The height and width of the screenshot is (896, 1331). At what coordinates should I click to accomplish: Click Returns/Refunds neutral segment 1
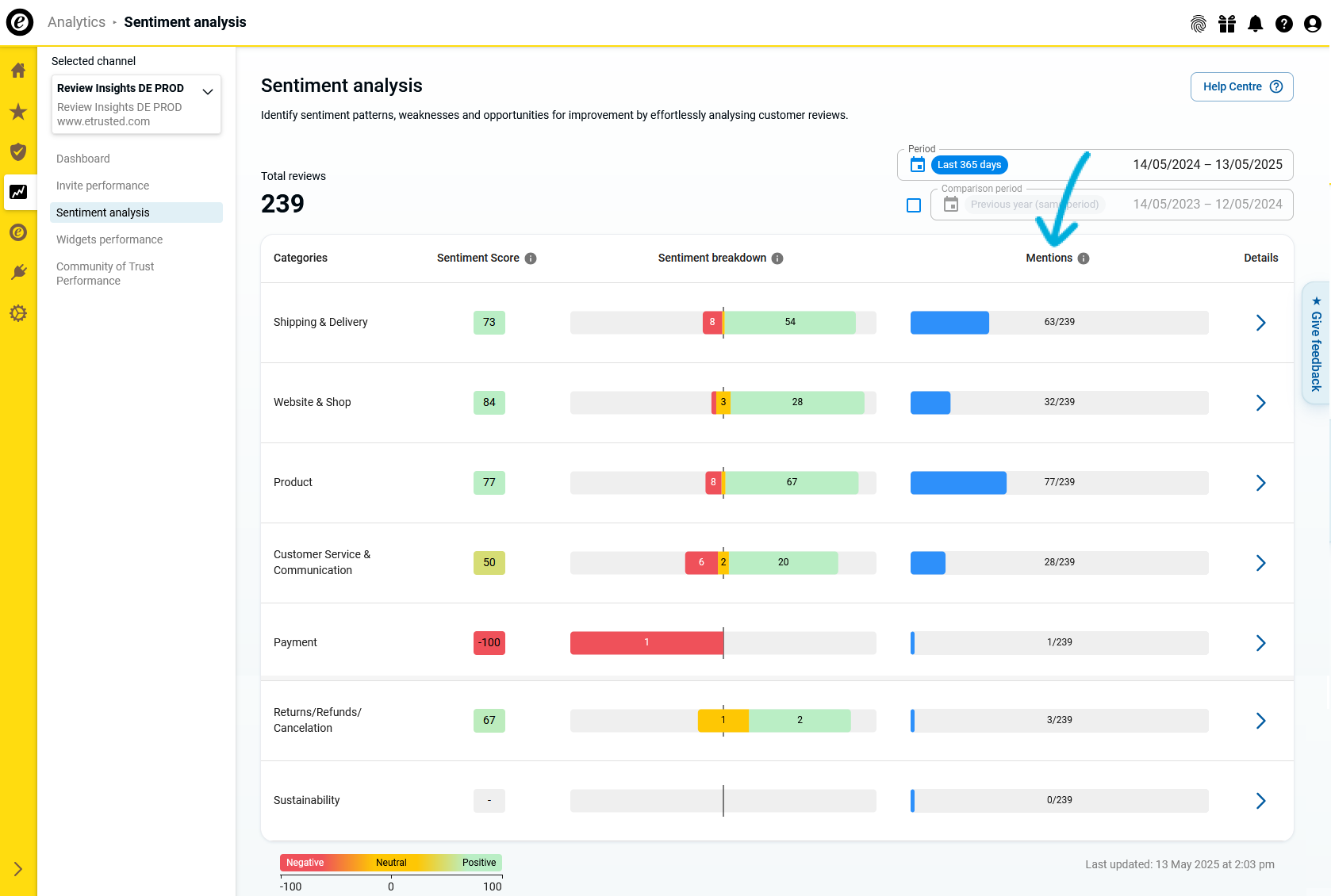pos(723,721)
